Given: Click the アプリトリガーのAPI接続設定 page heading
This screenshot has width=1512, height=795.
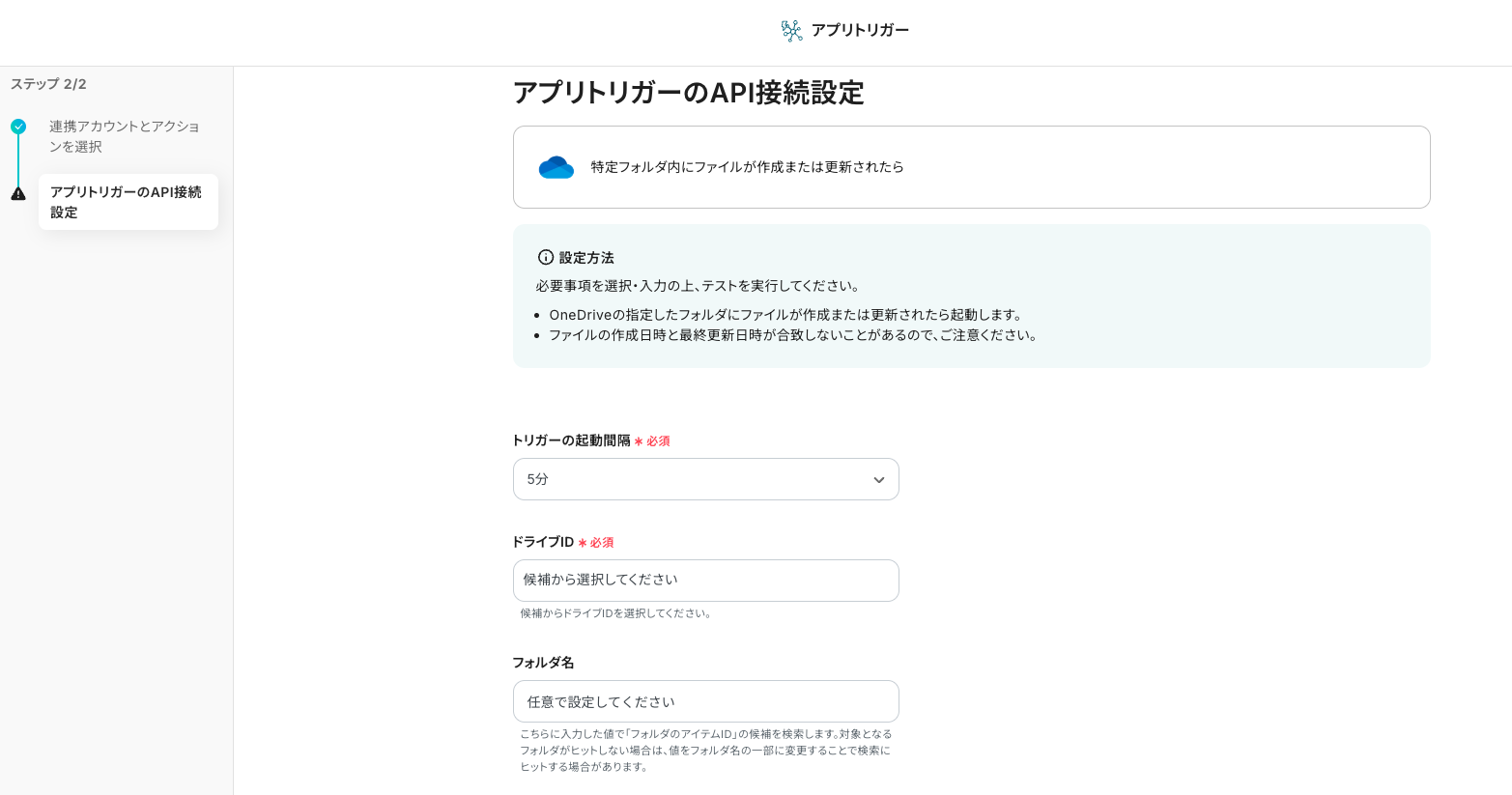Looking at the screenshot, I should (688, 93).
